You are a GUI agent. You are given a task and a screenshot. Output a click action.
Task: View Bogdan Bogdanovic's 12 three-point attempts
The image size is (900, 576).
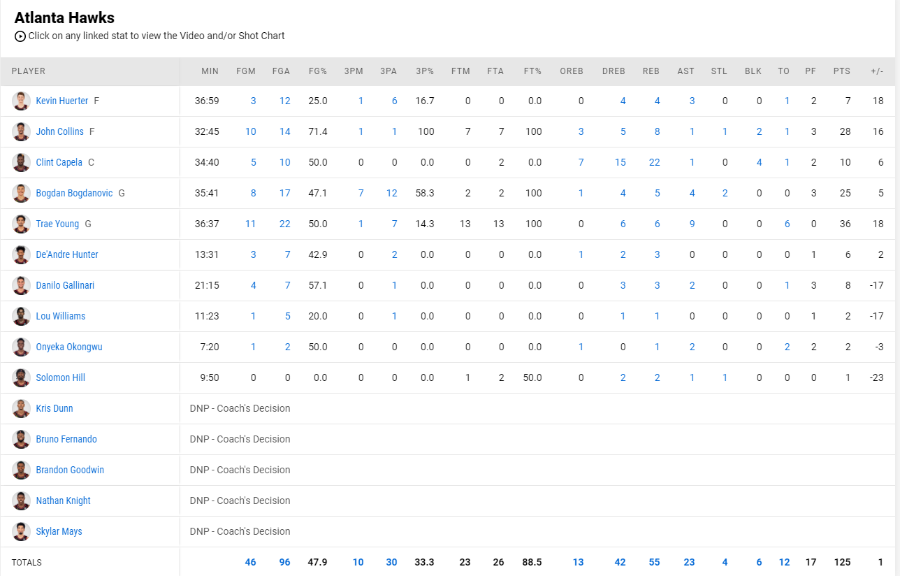coord(391,193)
